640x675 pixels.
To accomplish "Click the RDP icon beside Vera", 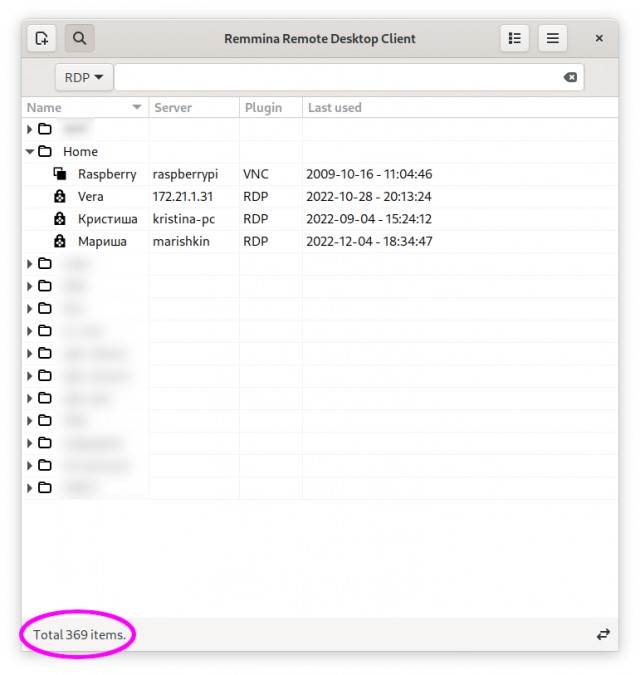I will [60, 196].
